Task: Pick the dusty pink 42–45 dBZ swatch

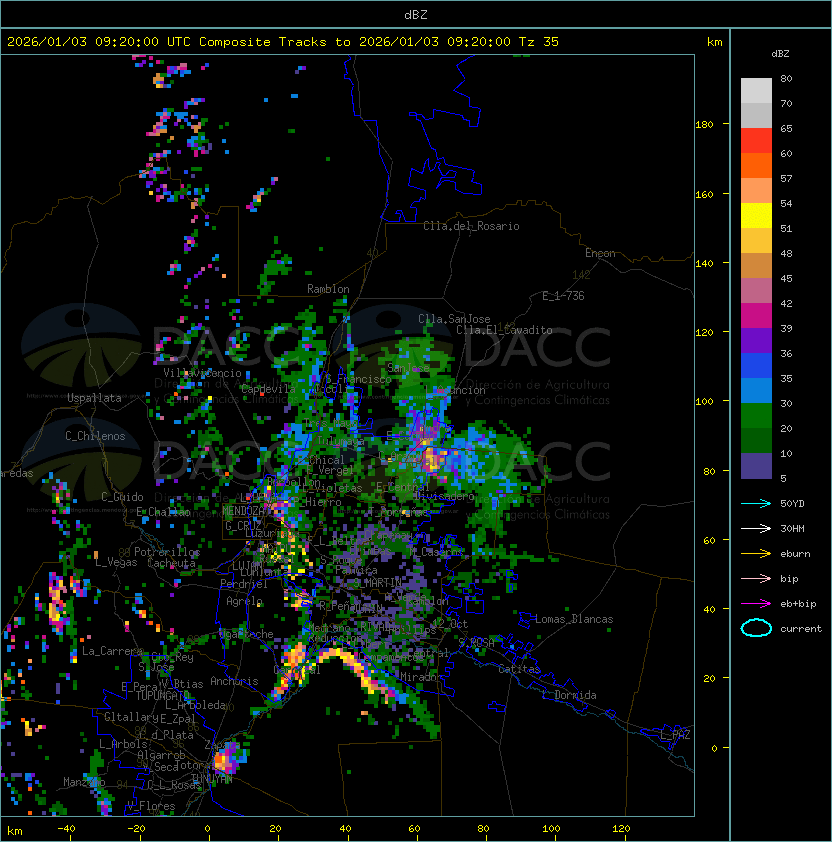Action: [x=756, y=291]
